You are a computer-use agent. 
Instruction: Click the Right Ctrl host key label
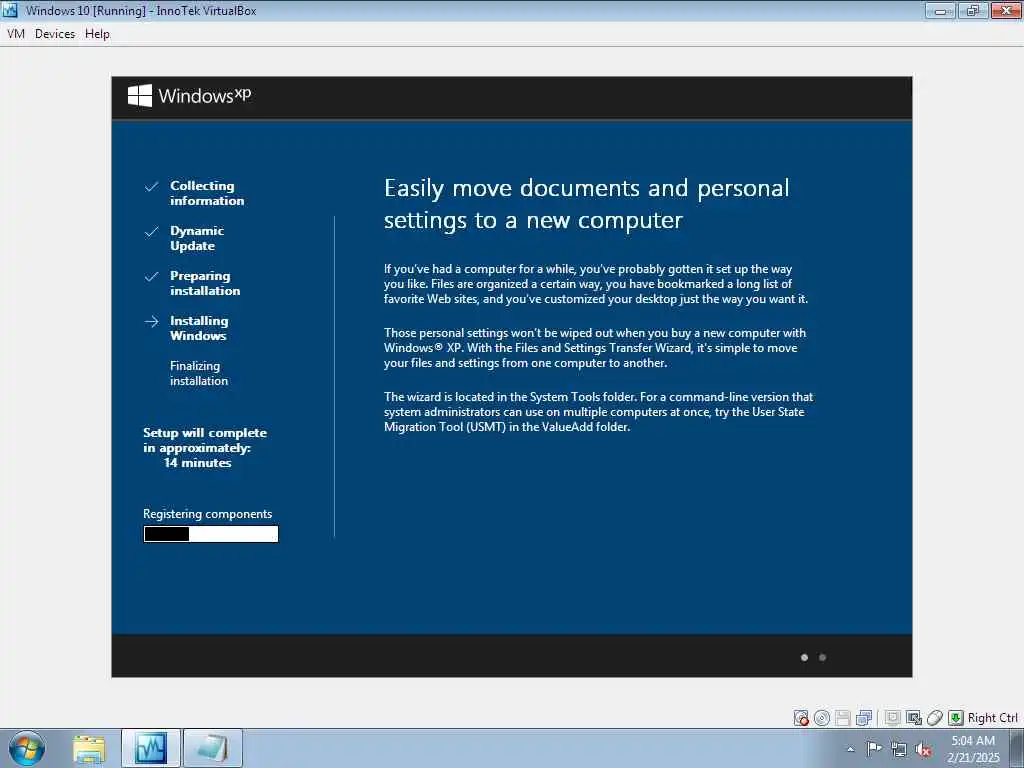[x=993, y=718]
